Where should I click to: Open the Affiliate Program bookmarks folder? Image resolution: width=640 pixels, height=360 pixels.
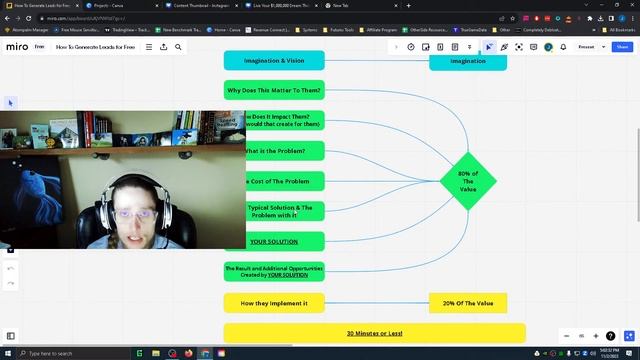click(x=378, y=30)
